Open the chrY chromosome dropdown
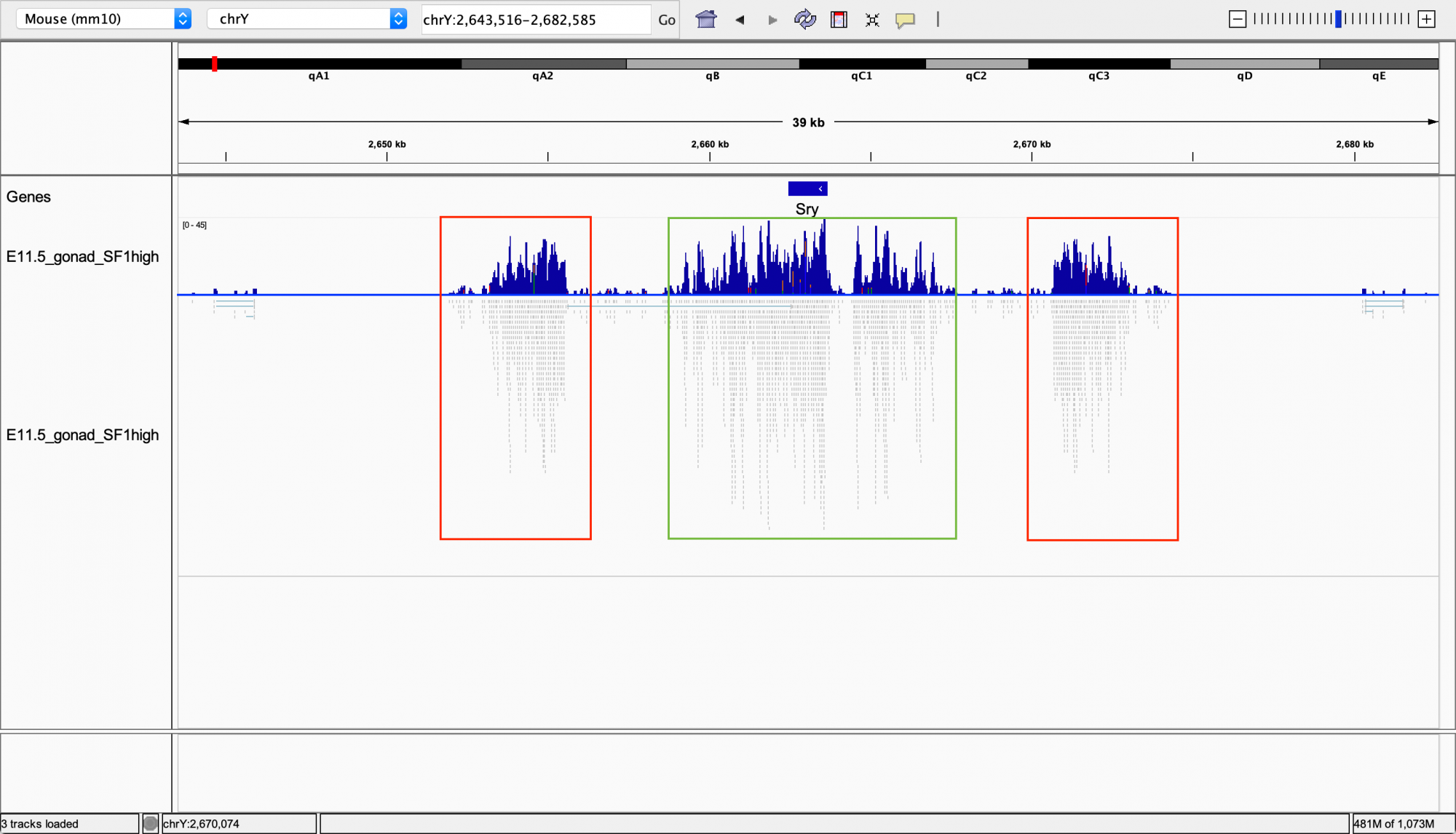The image size is (1456, 834). [306, 19]
